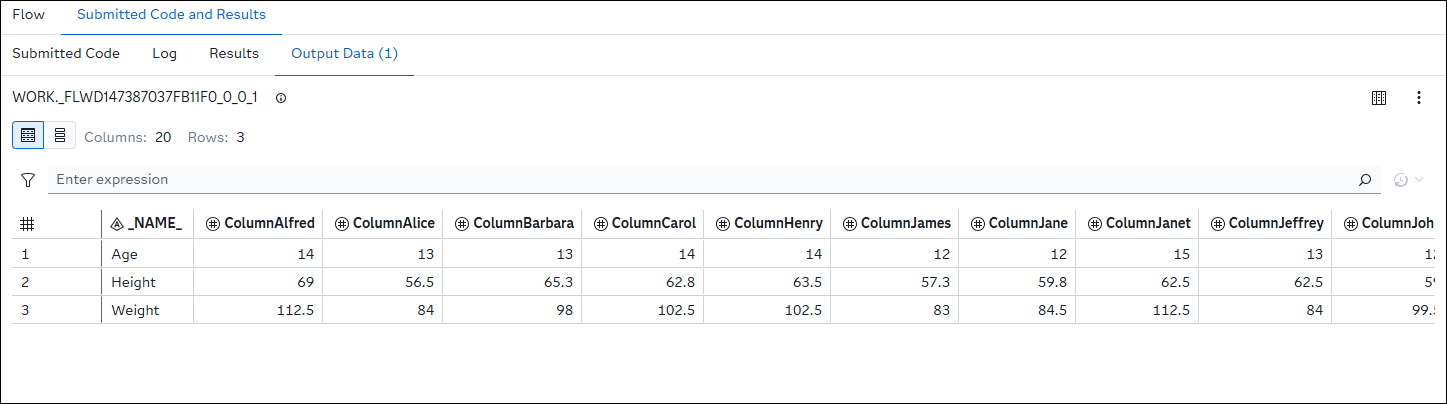Open the Results tab
Viewport: 1447px width, 404px height.
[234, 54]
